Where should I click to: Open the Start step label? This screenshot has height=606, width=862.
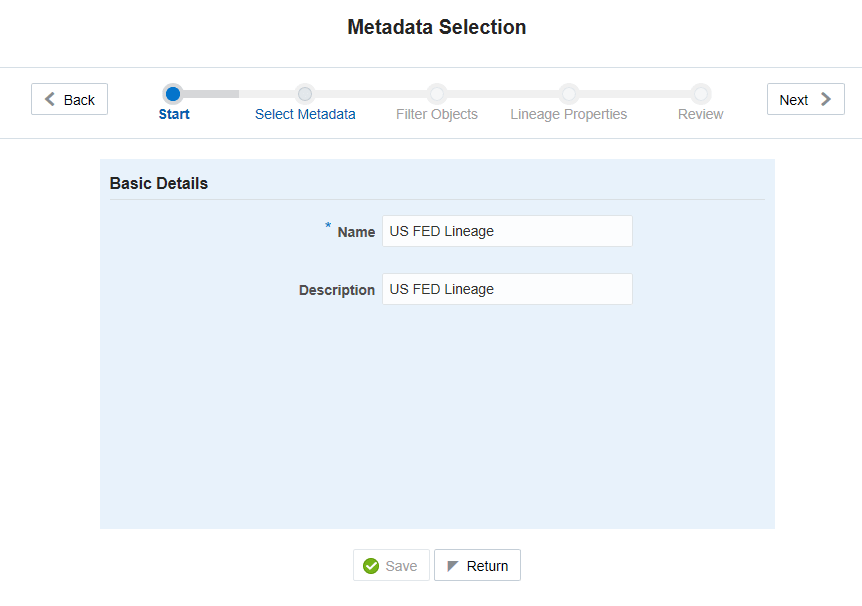coord(174,114)
